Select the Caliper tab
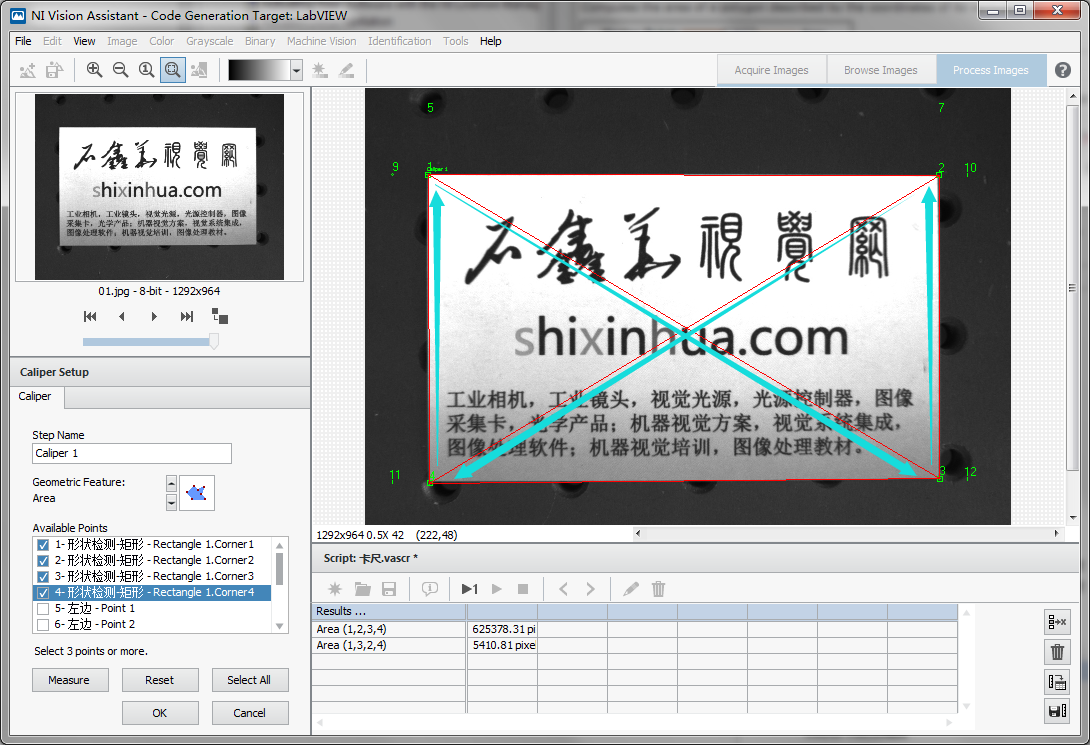Image resolution: width=1090 pixels, height=745 pixels. [35, 396]
